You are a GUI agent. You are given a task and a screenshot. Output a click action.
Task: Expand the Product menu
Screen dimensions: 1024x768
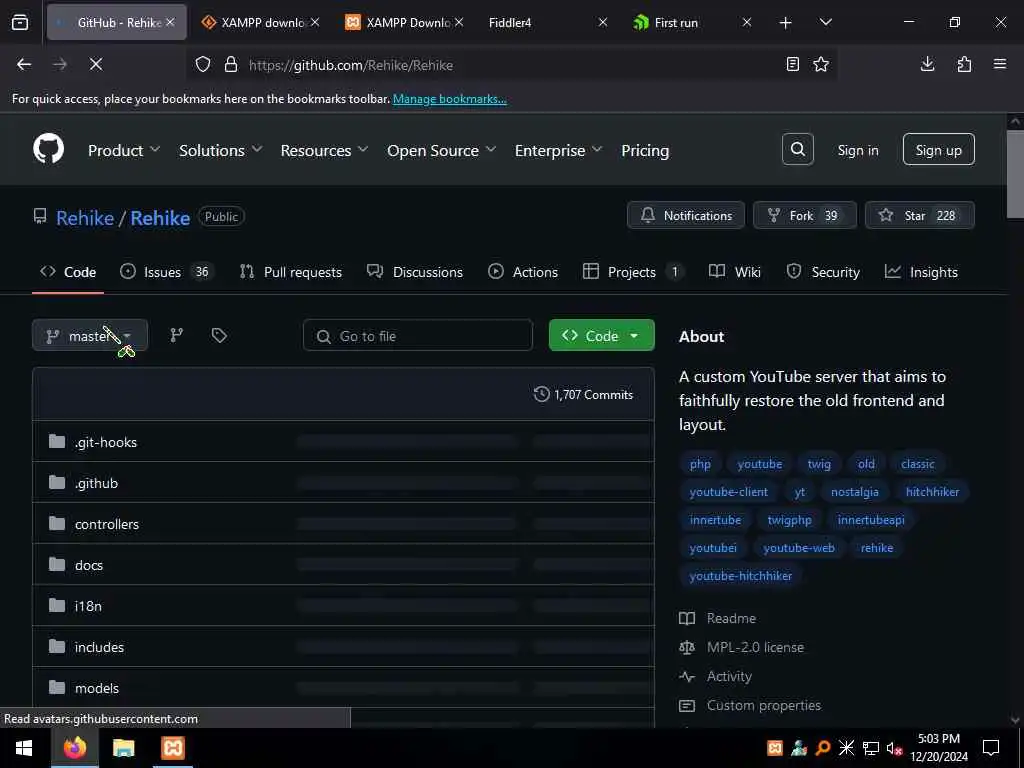[x=123, y=150]
